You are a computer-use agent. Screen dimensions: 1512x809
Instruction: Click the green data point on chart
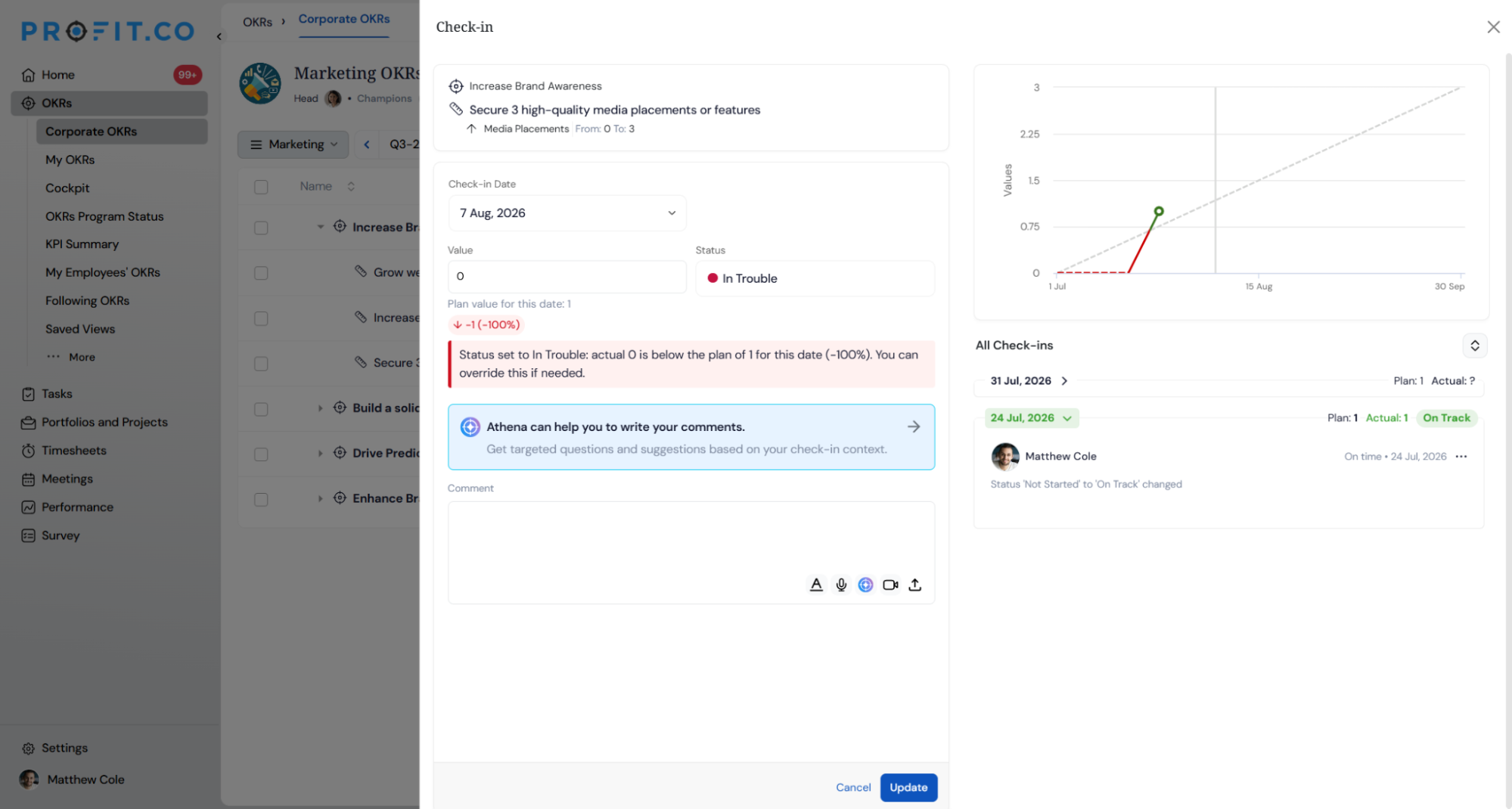(1158, 211)
